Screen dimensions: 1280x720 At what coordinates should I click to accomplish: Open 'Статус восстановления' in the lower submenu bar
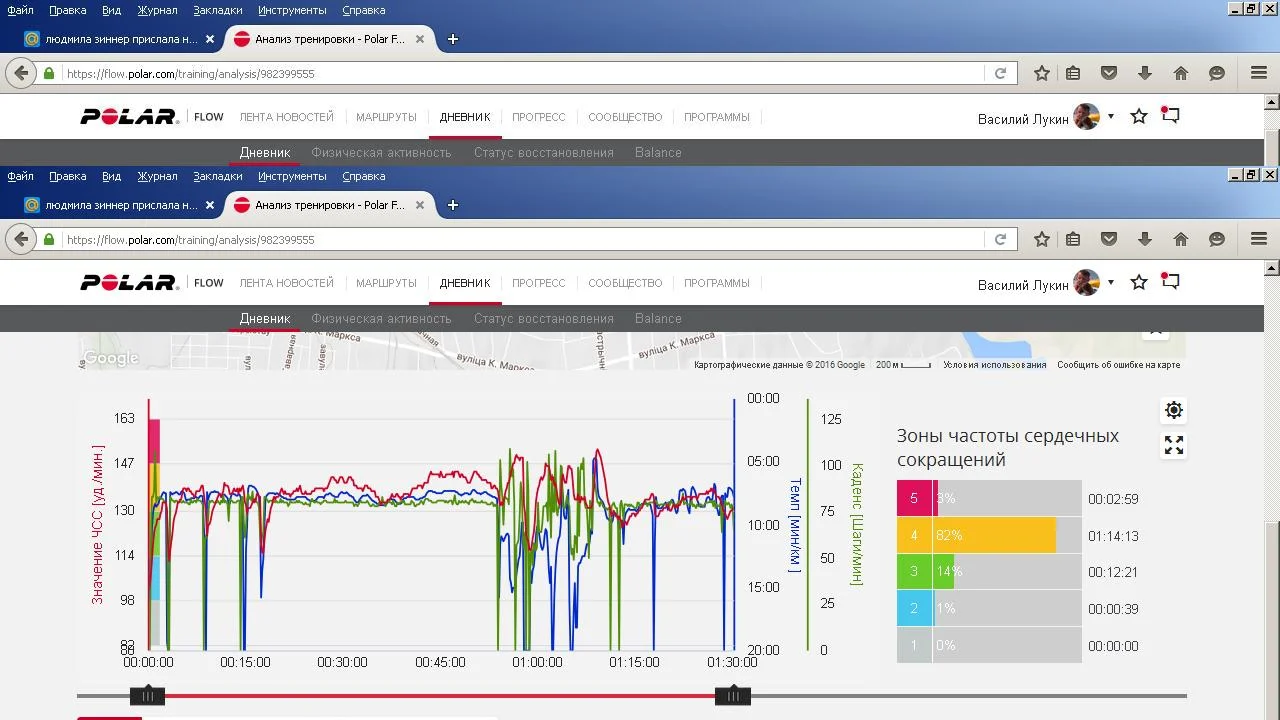pos(544,319)
